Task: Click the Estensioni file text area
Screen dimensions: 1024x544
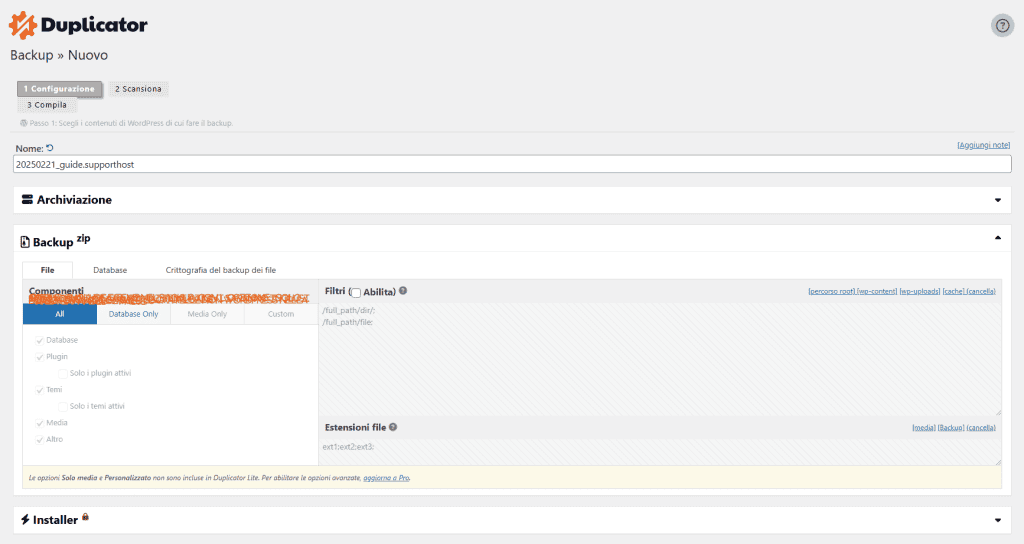Action: pos(660,452)
